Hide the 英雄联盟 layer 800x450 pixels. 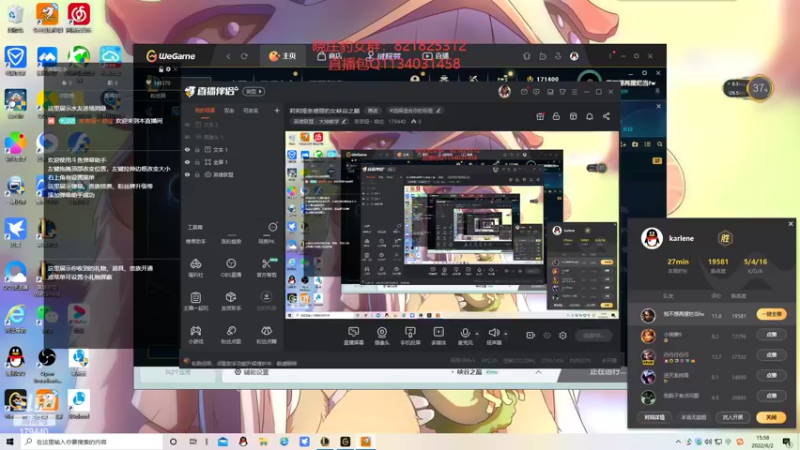(187, 174)
